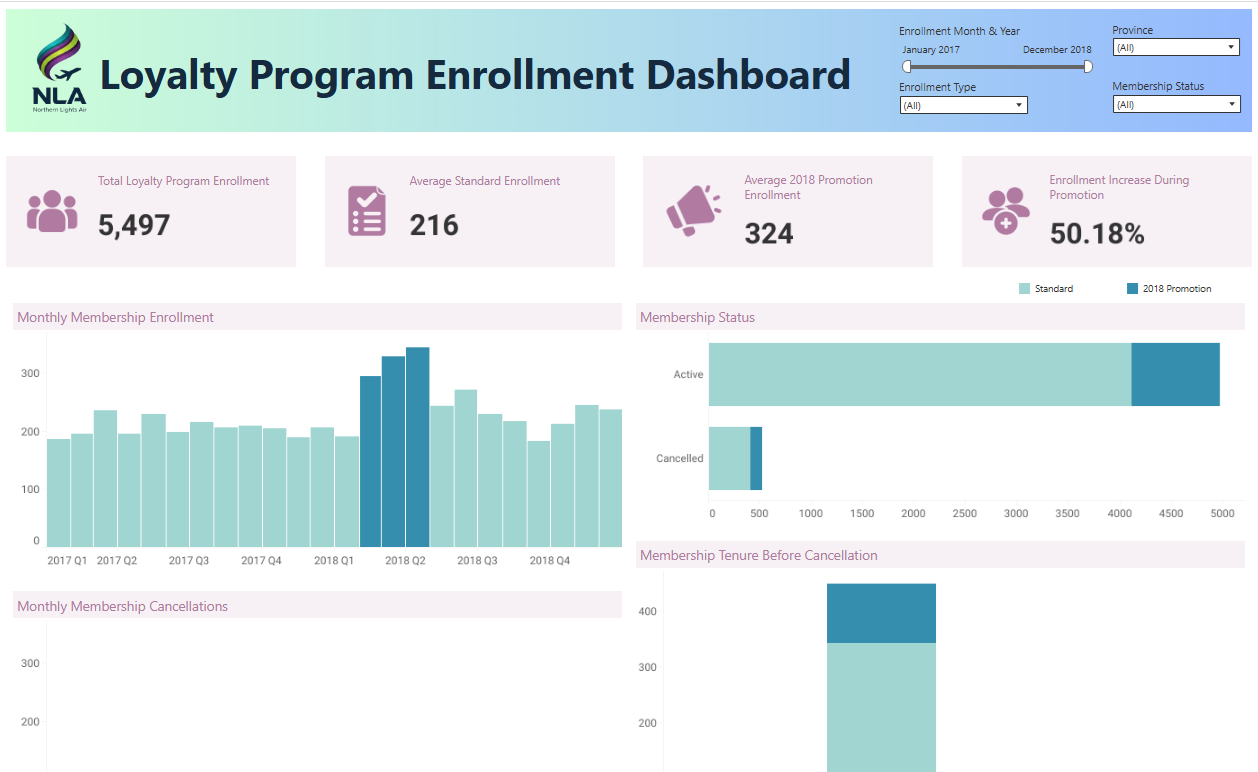The width and height of the screenshot is (1258, 772).
Task: Open the Province filter dropdown
Action: point(1176,47)
